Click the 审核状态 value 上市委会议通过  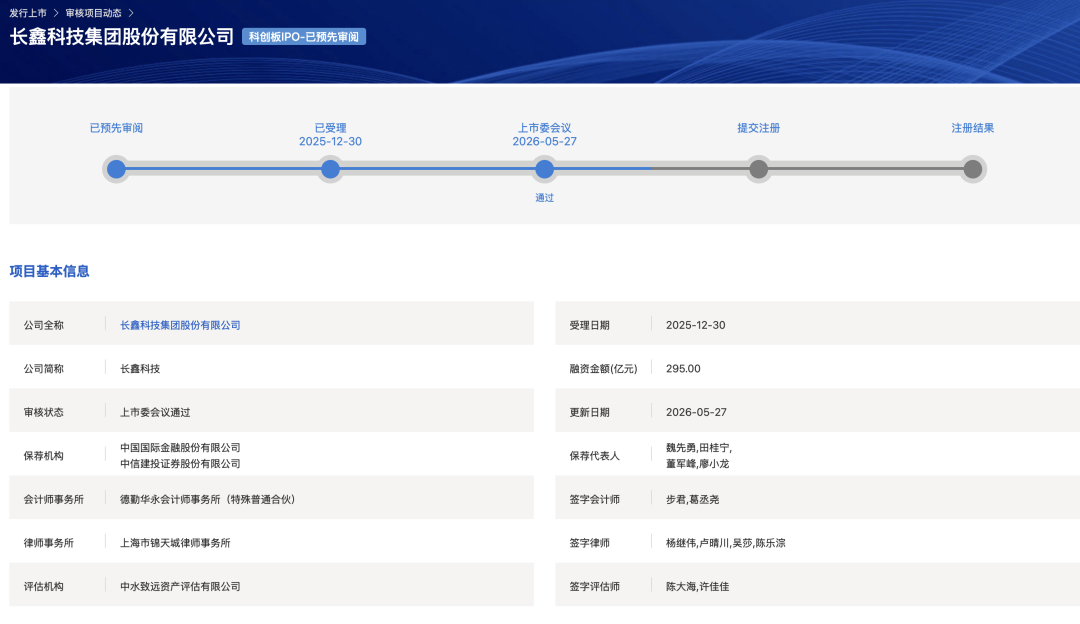coord(155,413)
